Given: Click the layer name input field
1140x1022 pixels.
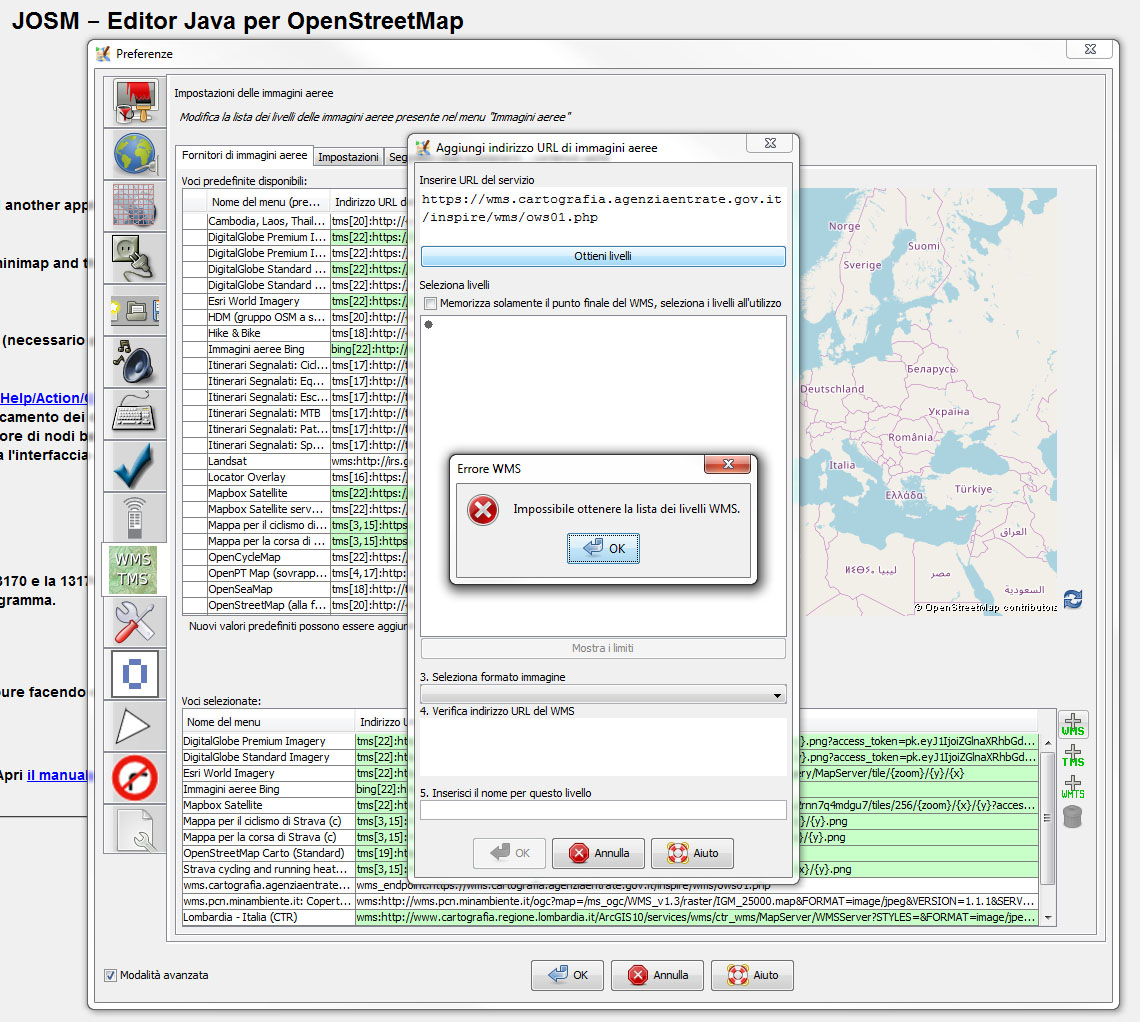Looking at the screenshot, I should (603, 810).
